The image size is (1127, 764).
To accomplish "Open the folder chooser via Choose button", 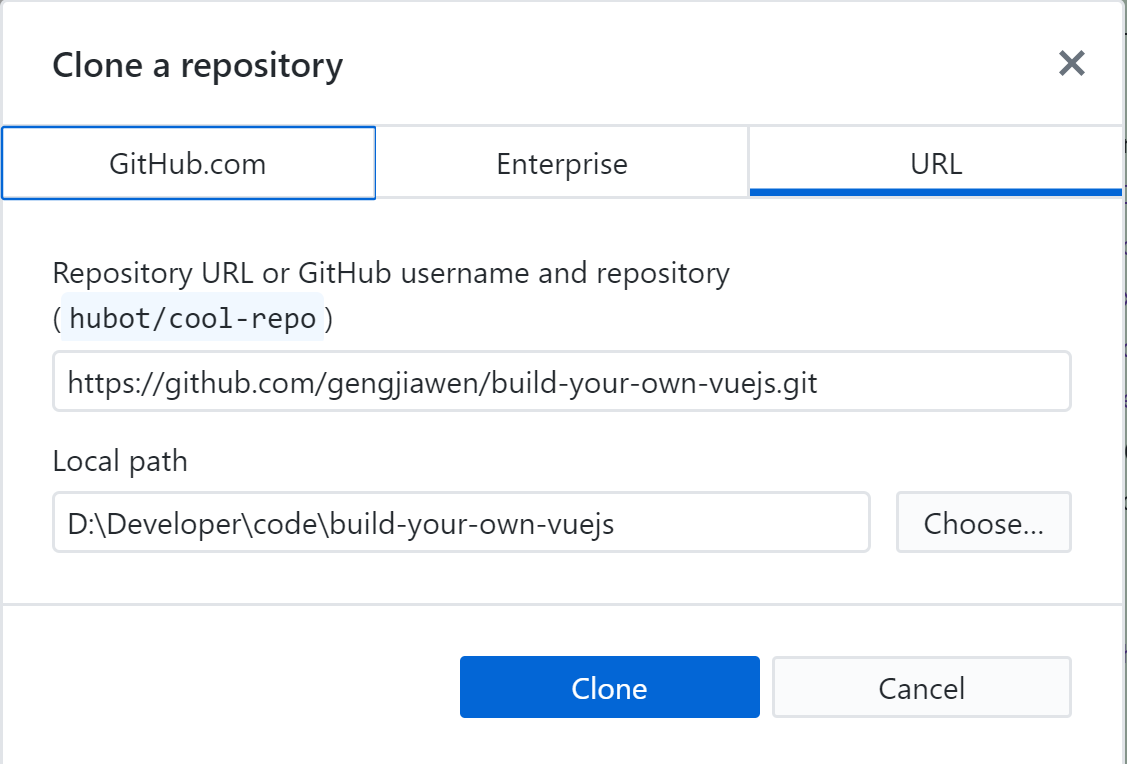I will click(x=983, y=522).
